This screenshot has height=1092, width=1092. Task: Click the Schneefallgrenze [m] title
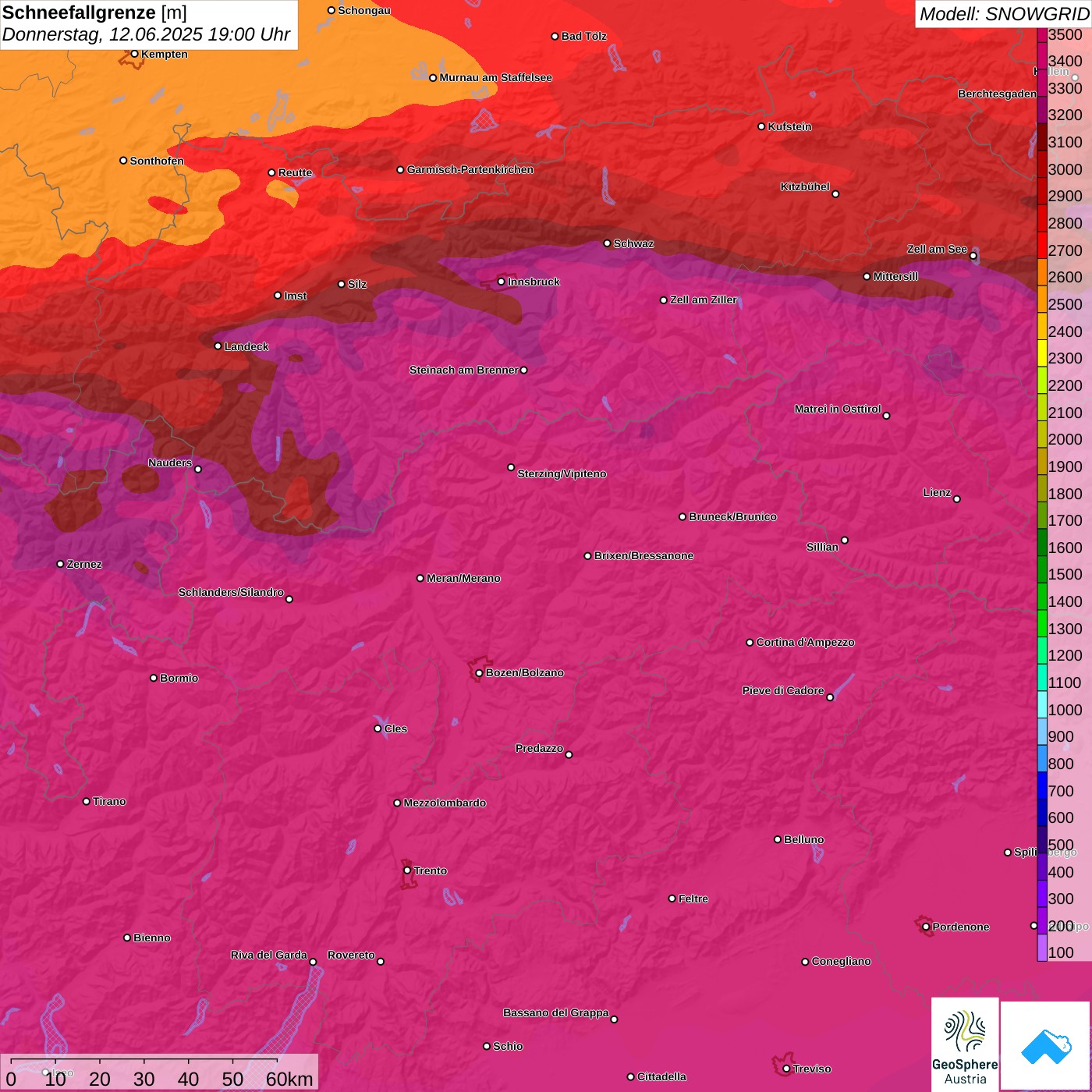click(x=94, y=12)
